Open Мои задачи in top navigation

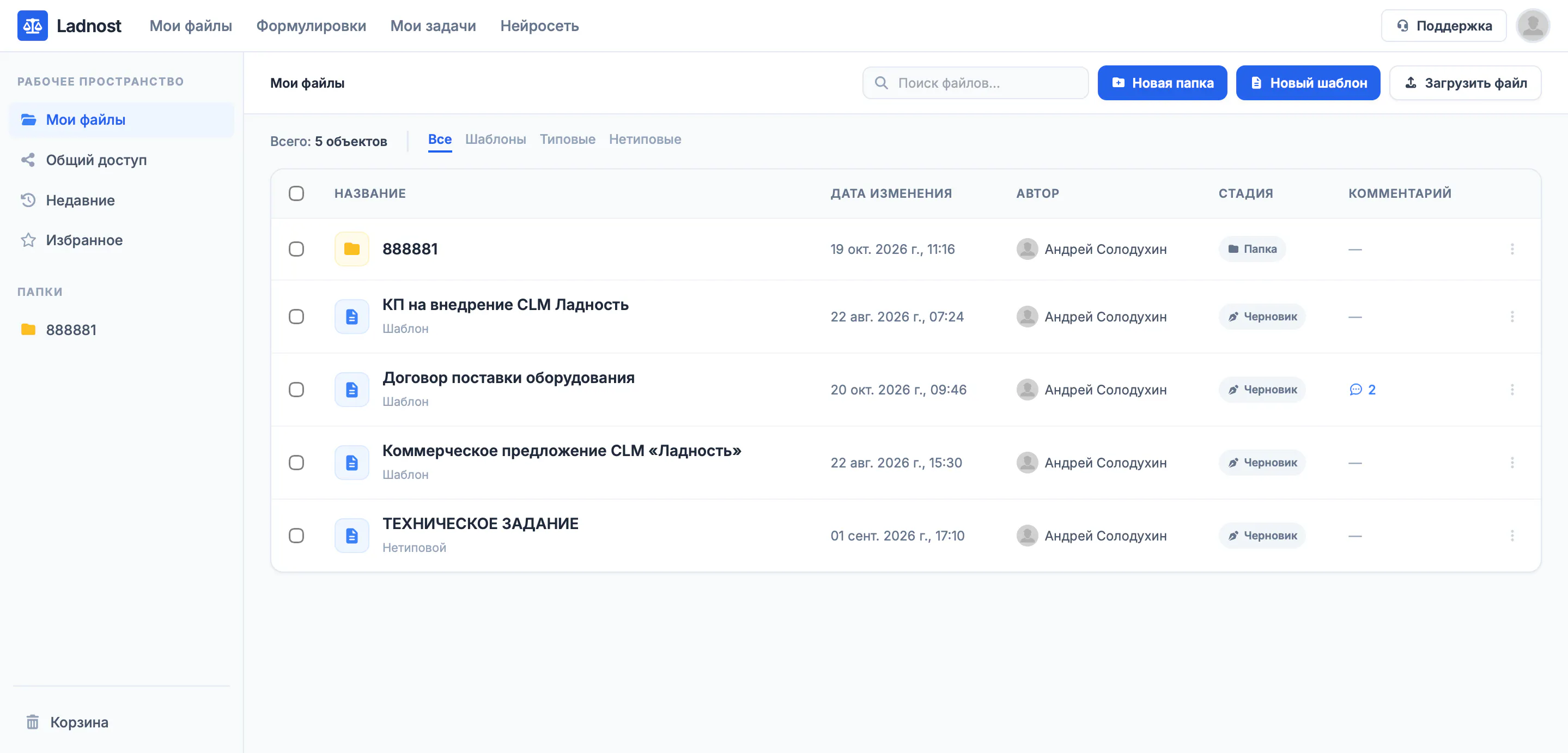(433, 26)
